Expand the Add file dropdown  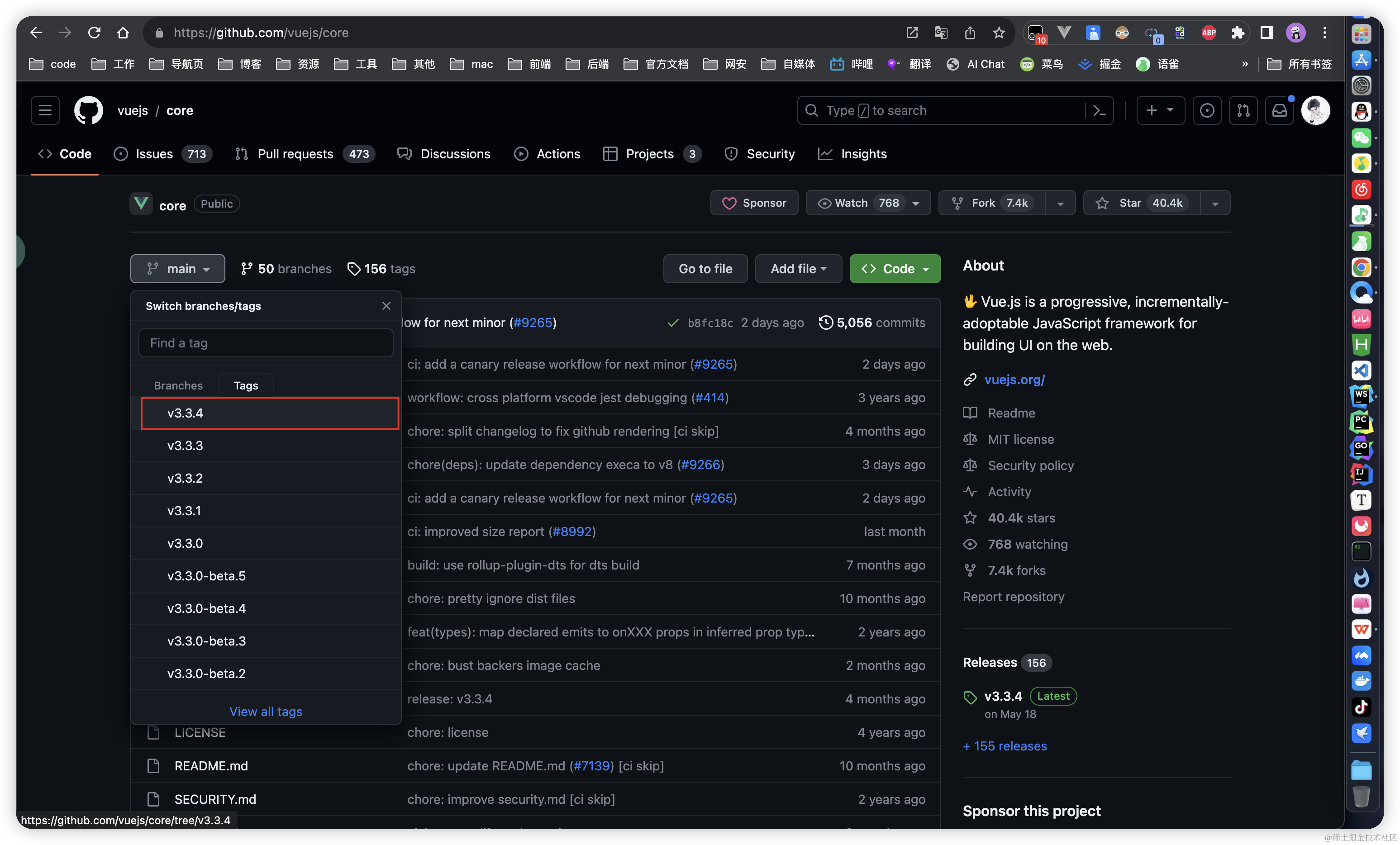pyautogui.click(x=798, y=269)
